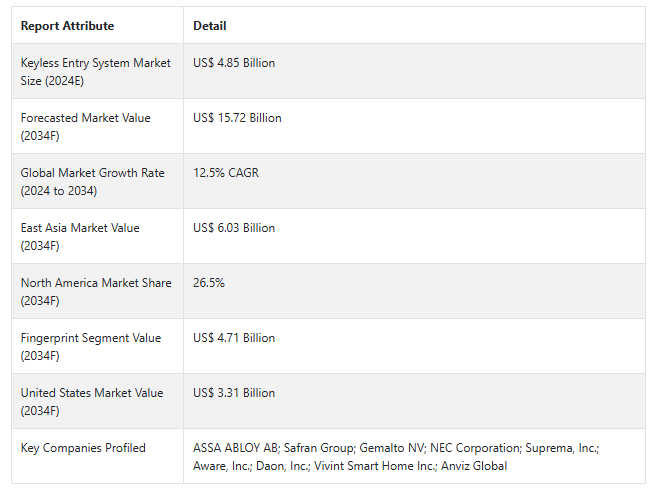Click the US$ 3.31 Billion value
This screenshot has width=651, height=492.
tap(234, 393)
